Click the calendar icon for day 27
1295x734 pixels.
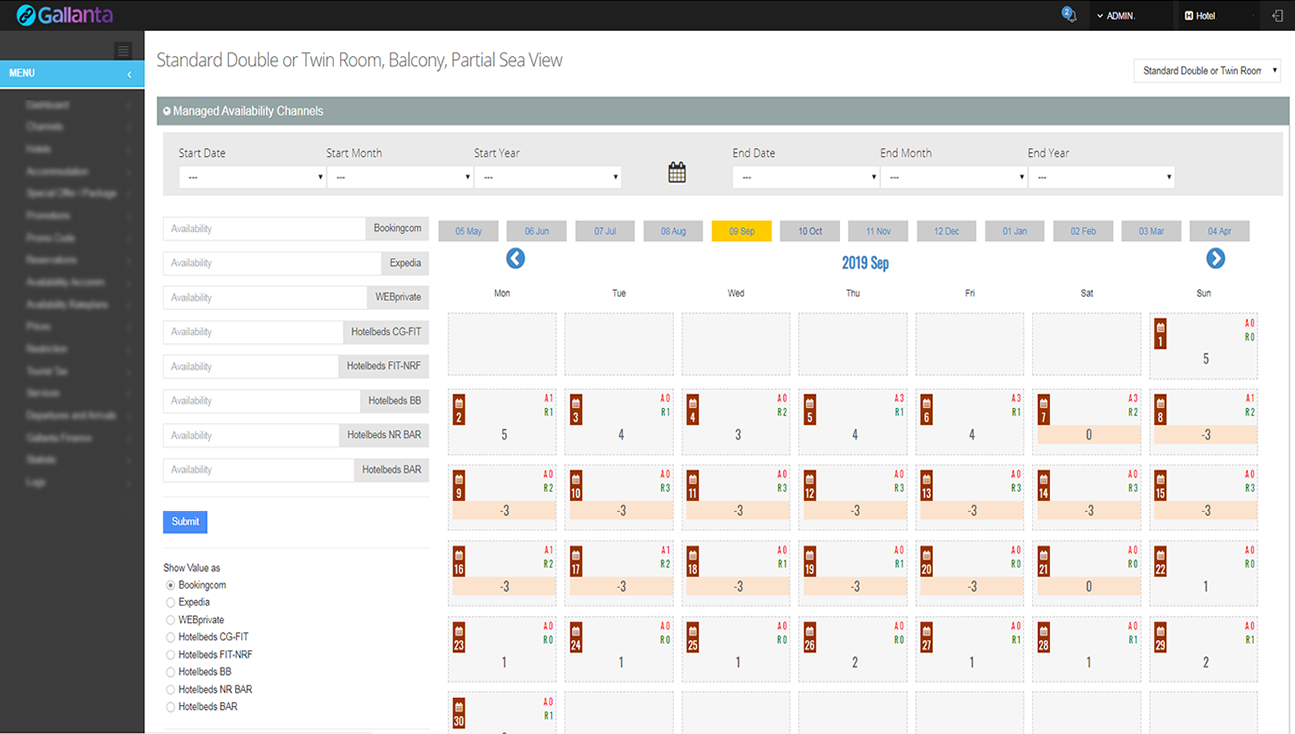tap(927, 638)
